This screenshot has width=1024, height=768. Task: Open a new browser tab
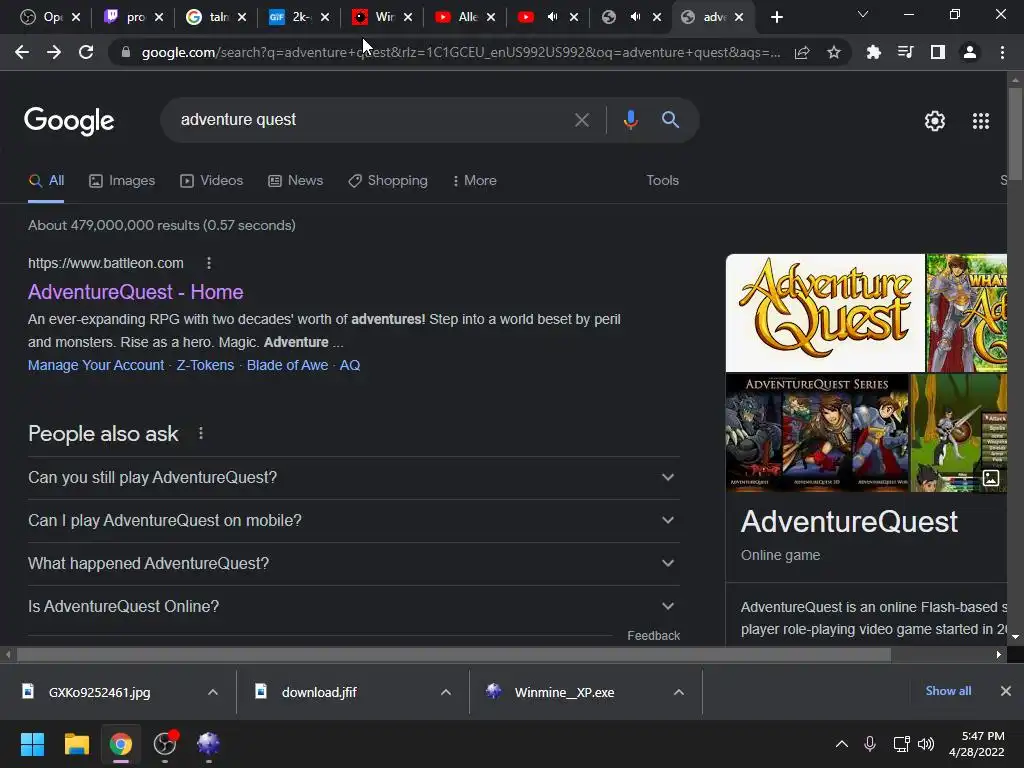(776, 17)
